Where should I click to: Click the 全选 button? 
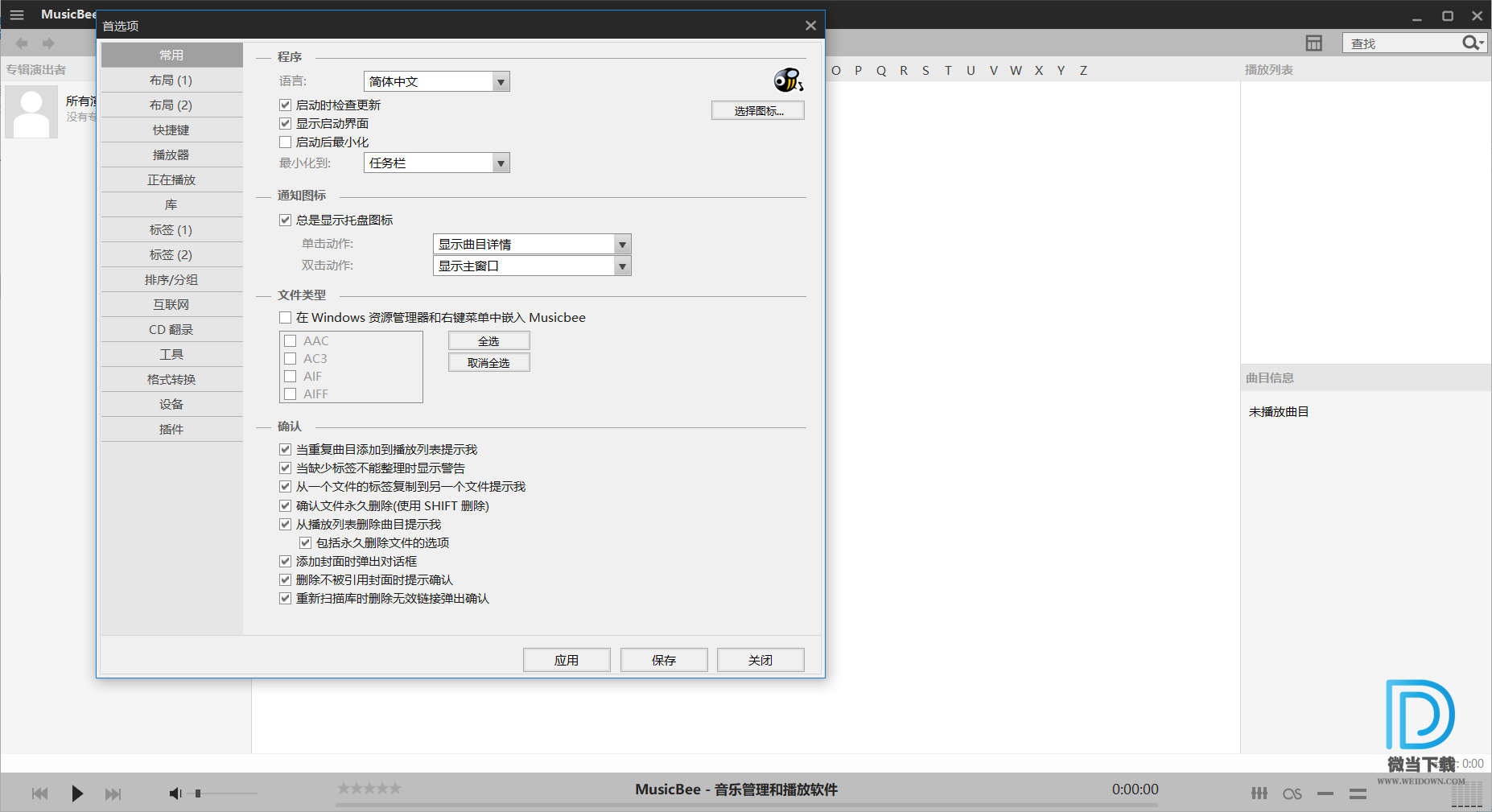click(x=488, y=341)
